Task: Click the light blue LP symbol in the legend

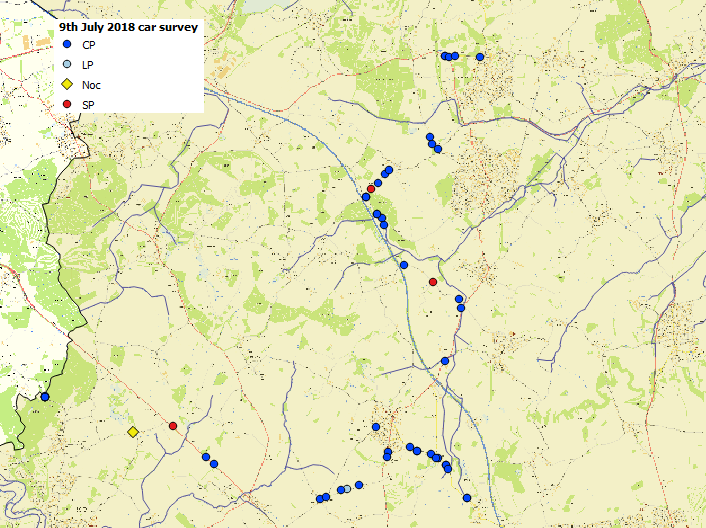Action: [67, 64]
